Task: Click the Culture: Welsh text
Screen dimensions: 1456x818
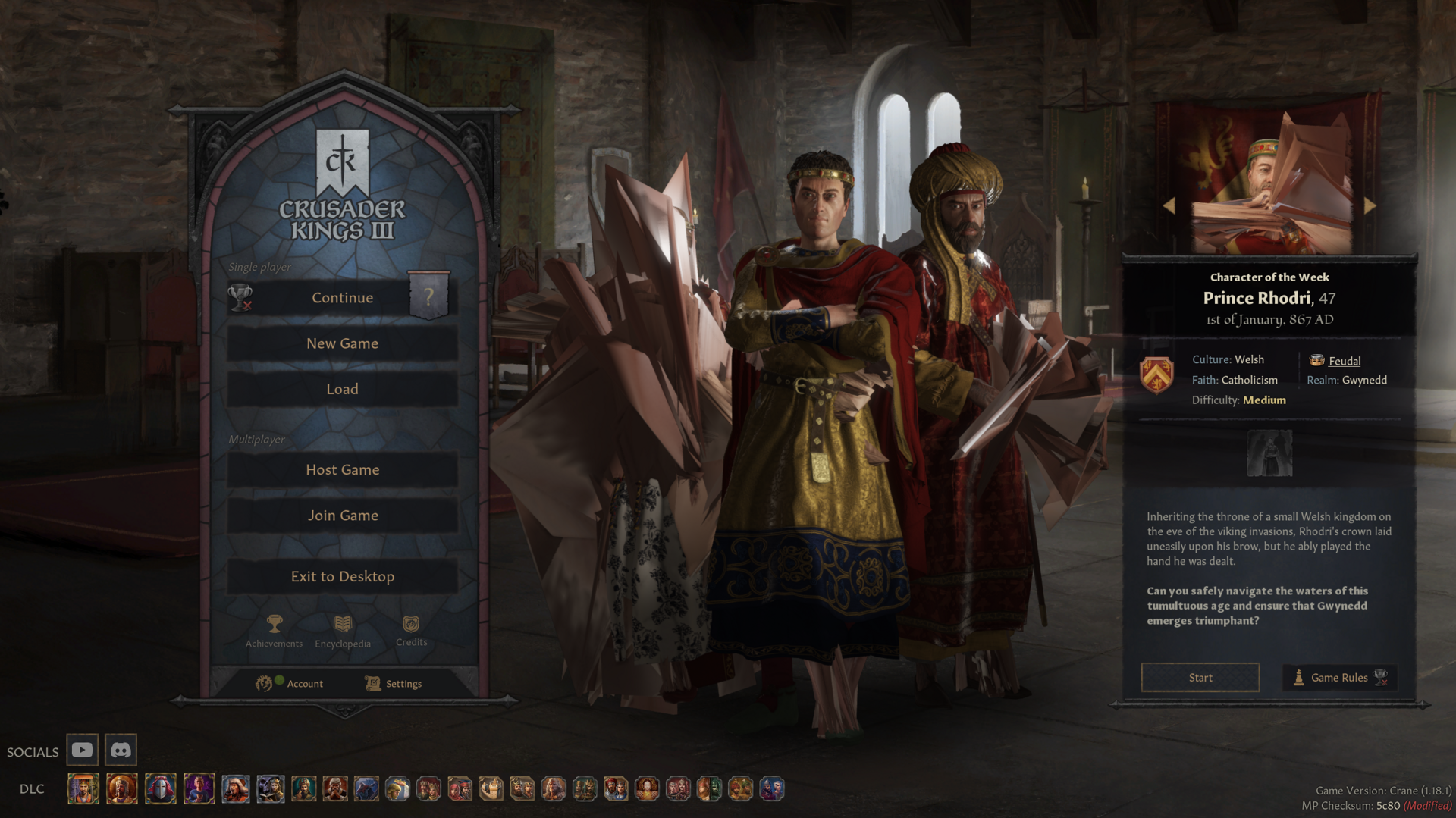Action: (1228, 359)
